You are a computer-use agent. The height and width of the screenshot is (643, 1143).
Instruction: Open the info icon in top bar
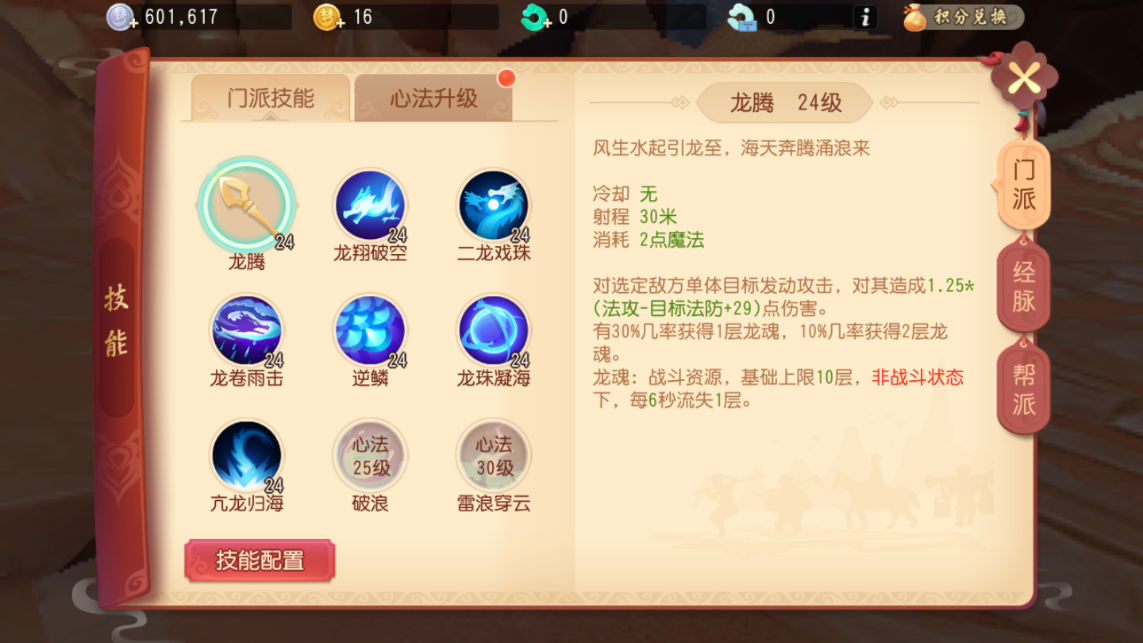pyautogui.click(x=865, y=17)
